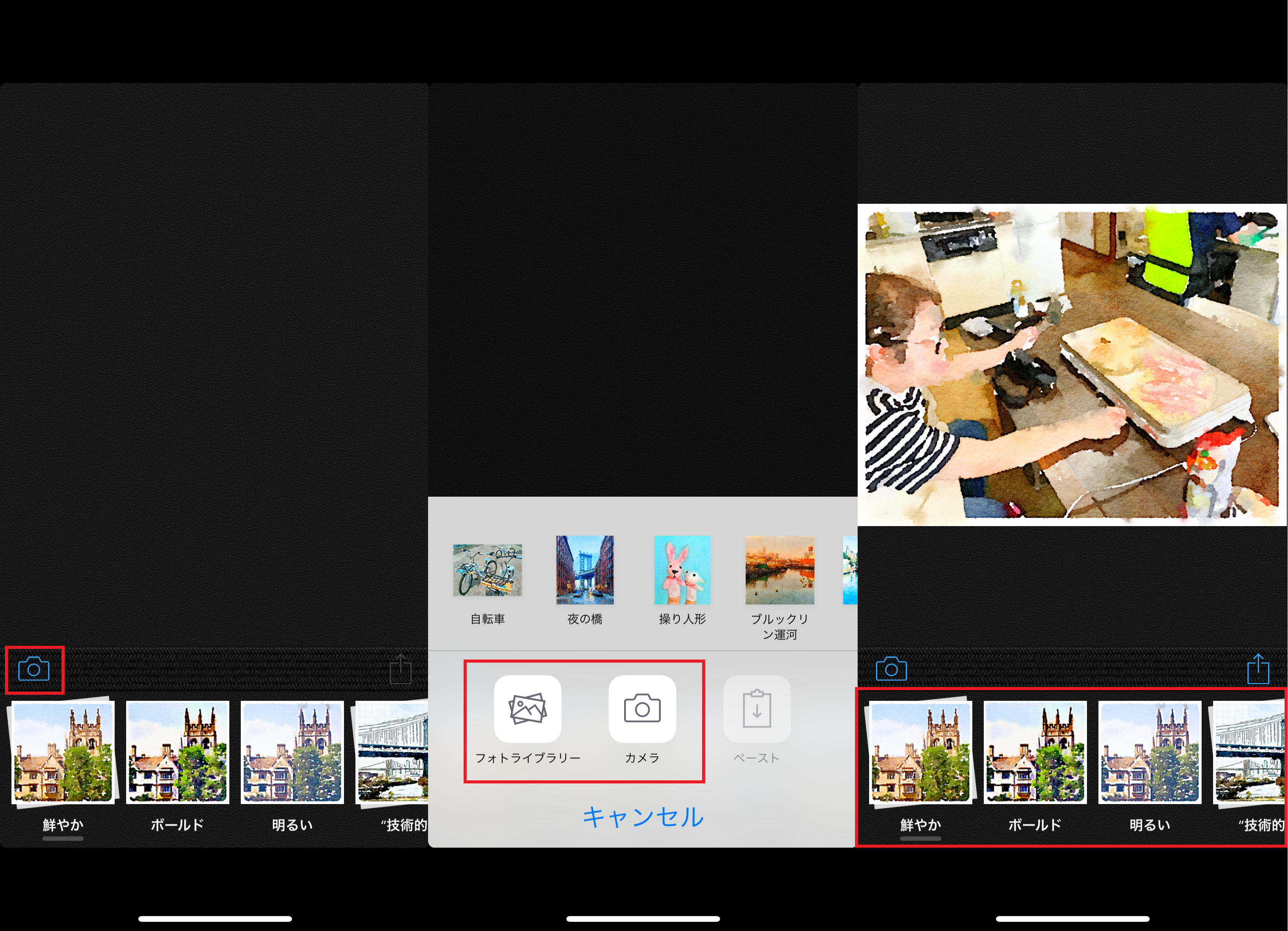Tap blue share icon in the right panel
1288x931 pixels.
point(1258,669)
